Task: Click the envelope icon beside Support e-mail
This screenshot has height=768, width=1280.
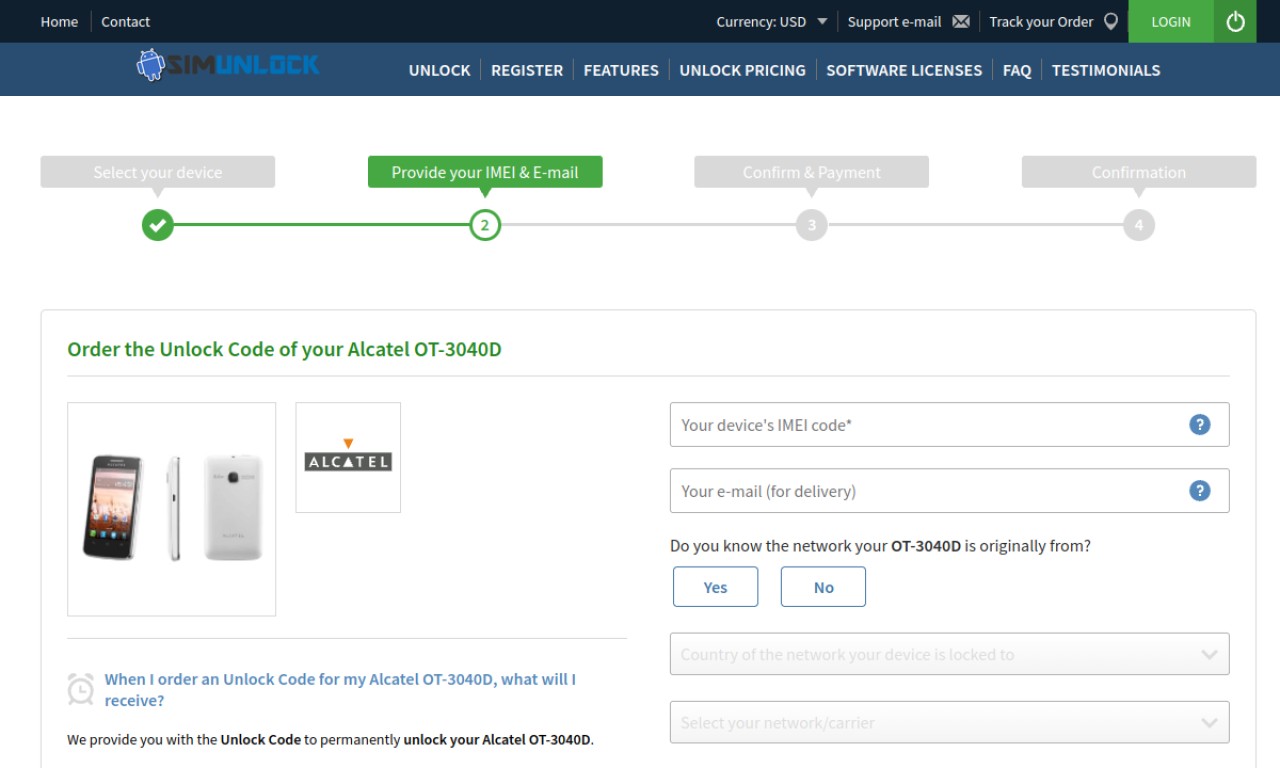Action: (961, 21)
